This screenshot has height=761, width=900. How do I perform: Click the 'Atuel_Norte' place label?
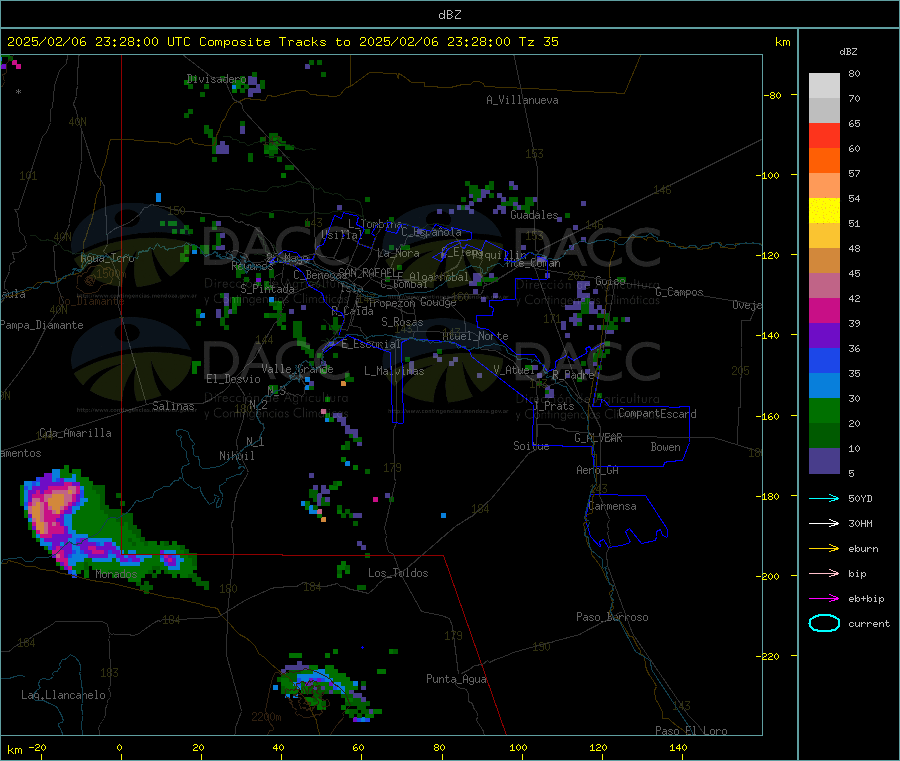[x=475, y=336]
